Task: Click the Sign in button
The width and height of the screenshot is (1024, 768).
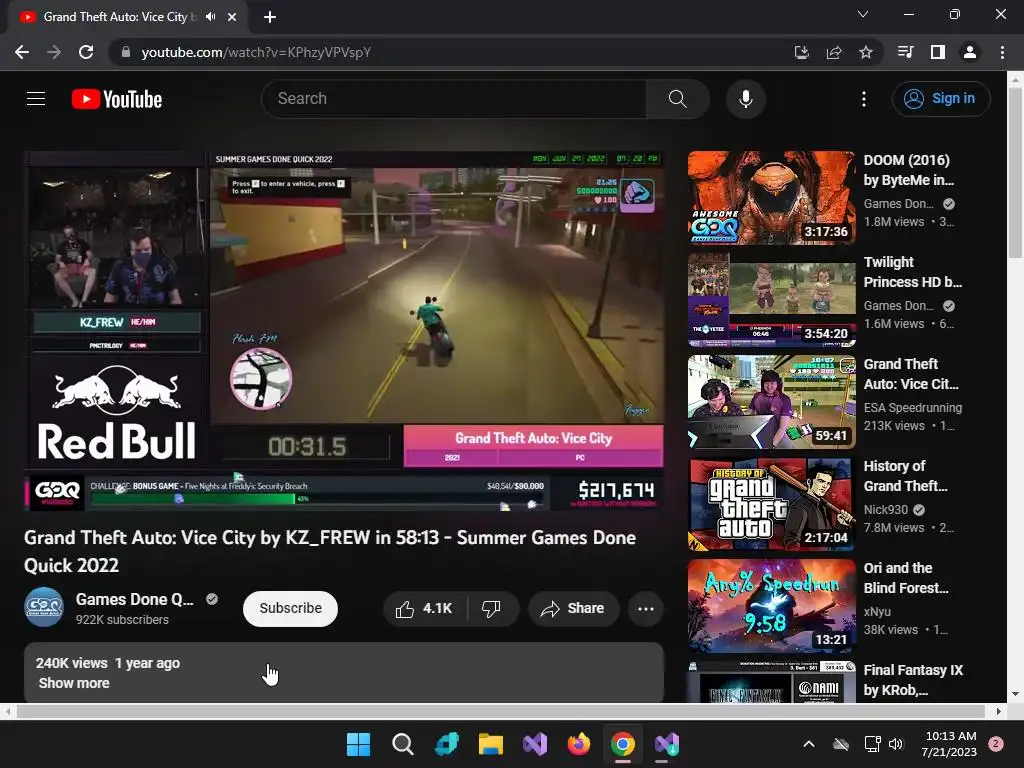Action: pyautogui.click(x=941, y=99)
